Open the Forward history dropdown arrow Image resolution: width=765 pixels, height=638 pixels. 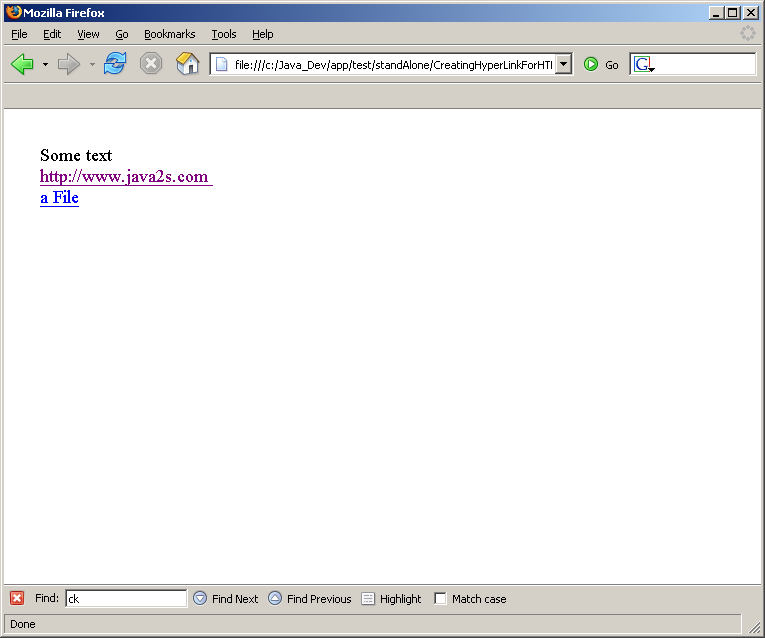92,64
